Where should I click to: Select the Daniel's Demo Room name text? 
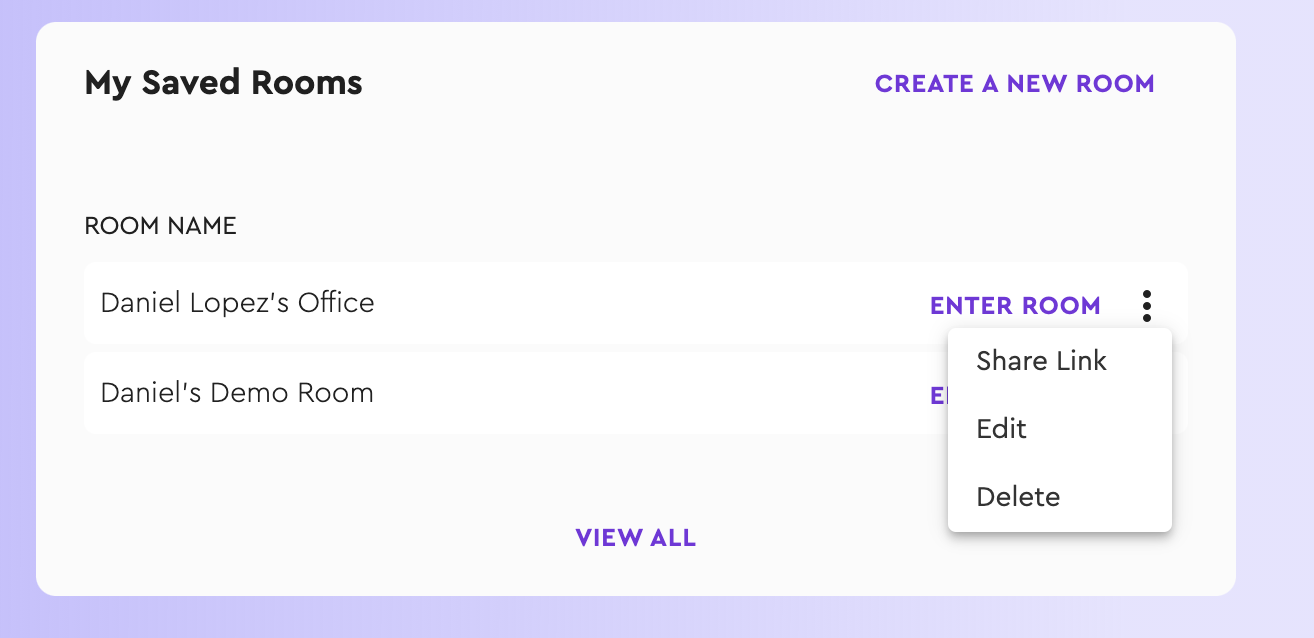tap(237, 393)
